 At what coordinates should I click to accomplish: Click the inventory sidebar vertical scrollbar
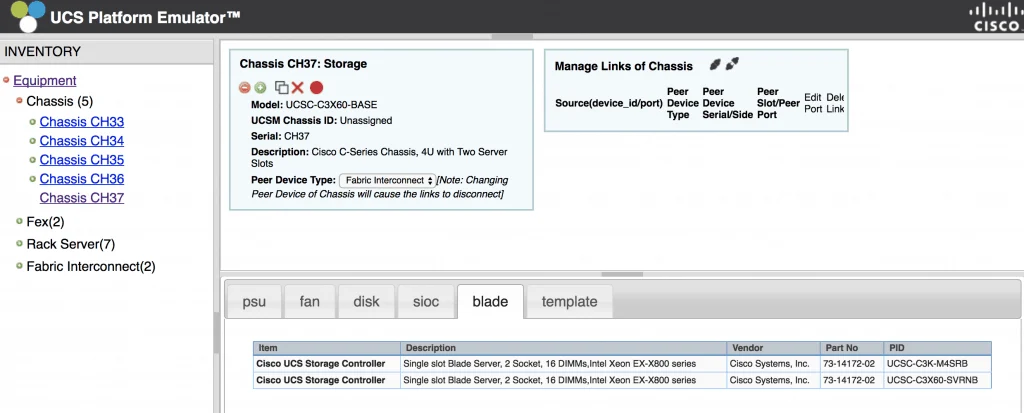(x=217, y=333)
